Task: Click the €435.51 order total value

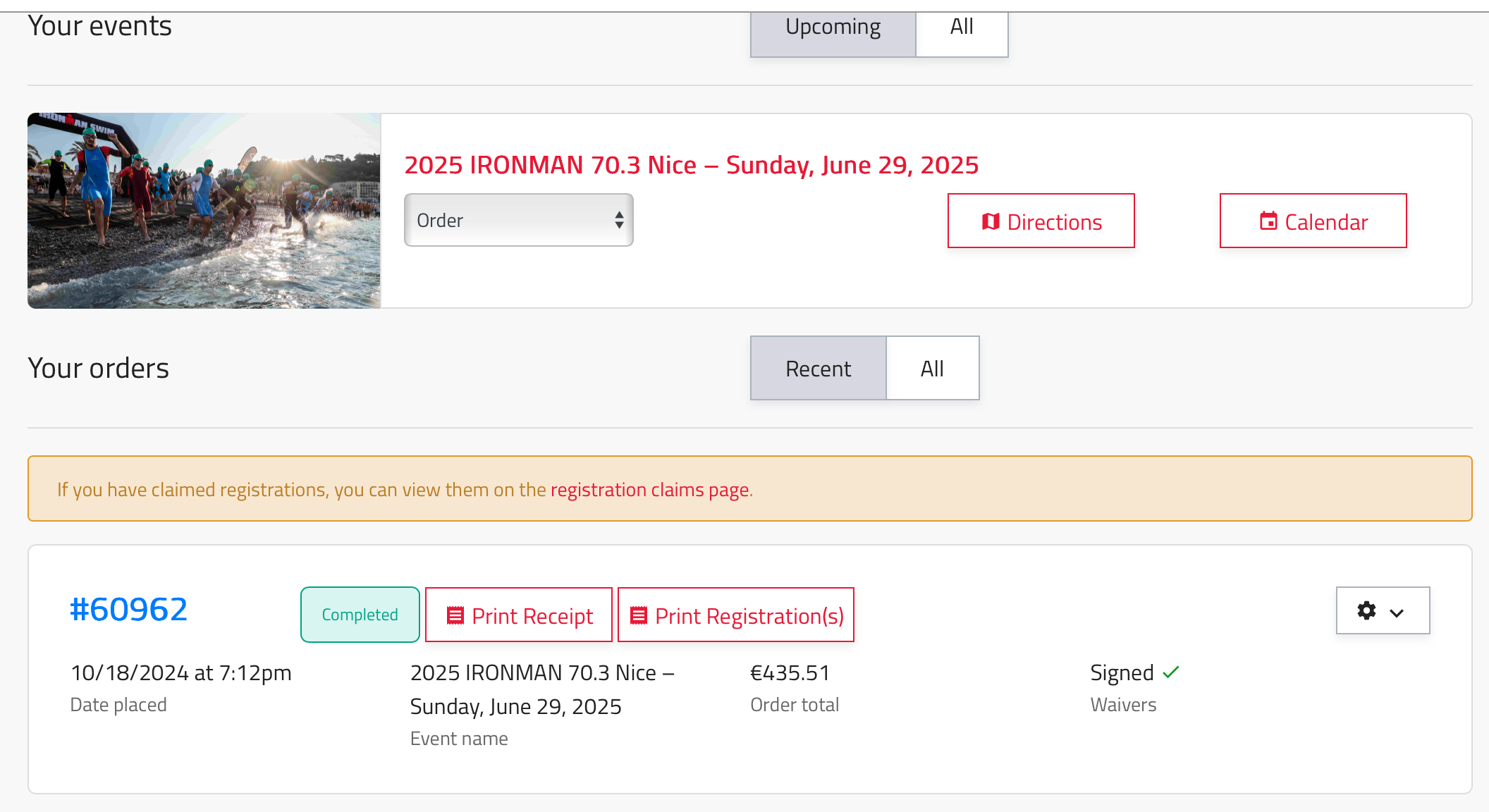Action: (790, 672)
